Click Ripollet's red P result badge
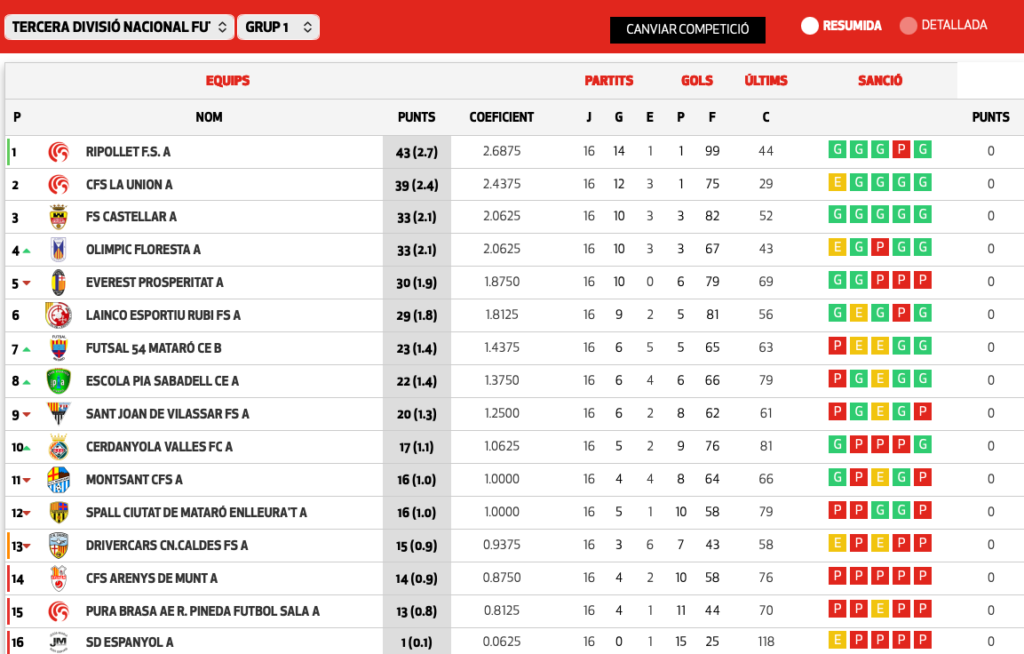This screenshot has height=654, width=1024. tap(901, 150)
